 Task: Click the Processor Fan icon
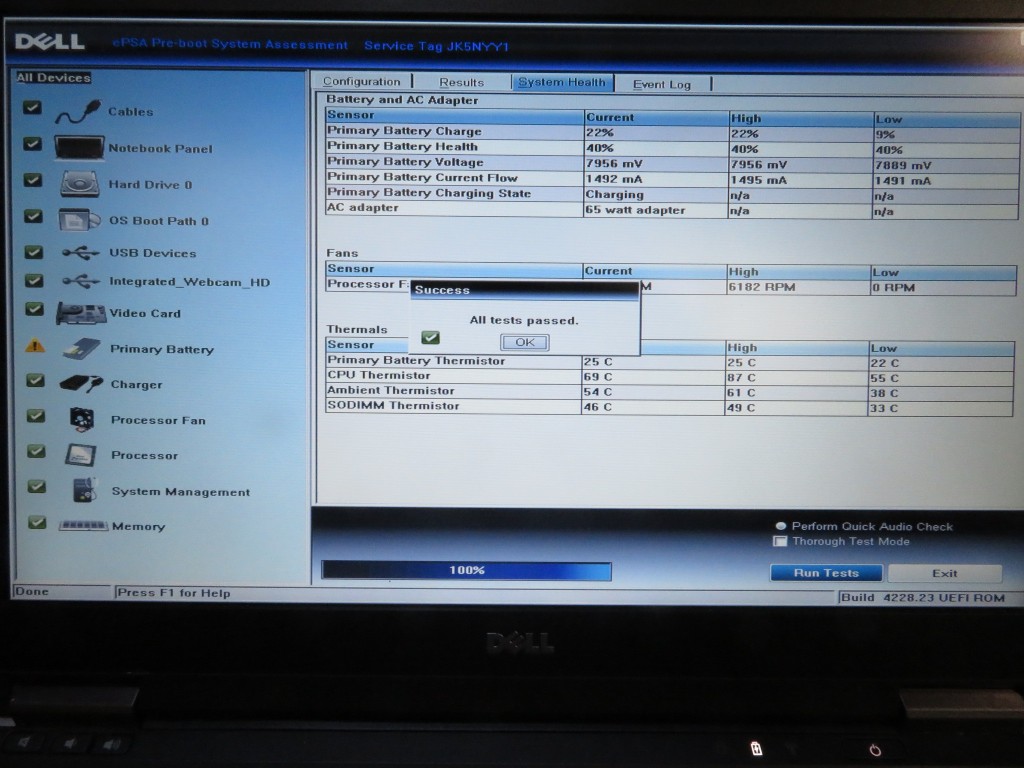(x=82, y=419)
